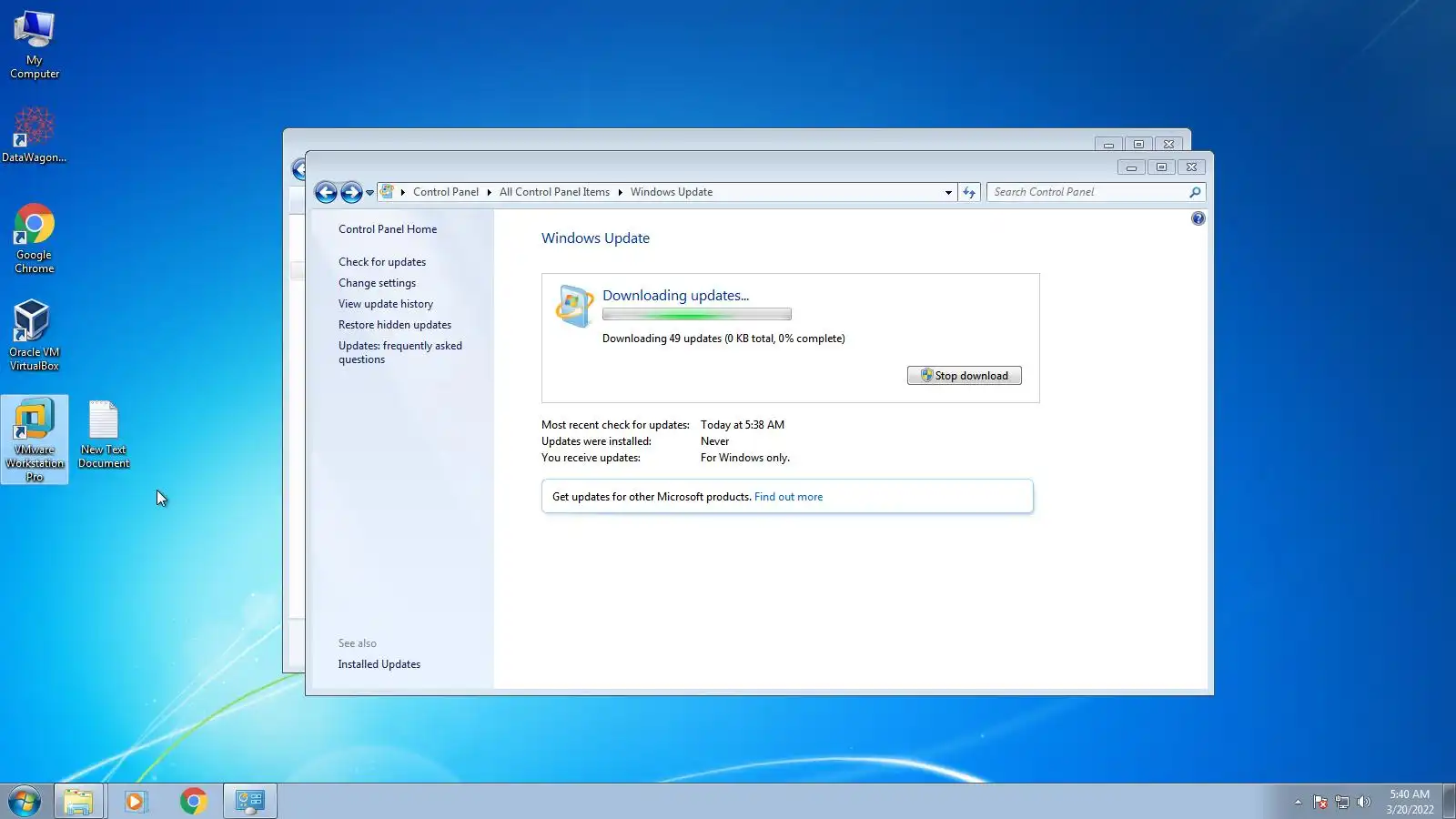The image size is (1456, 819).
Task: Click the Downloading 49 updates status text
Action: [x=723, y=339]
